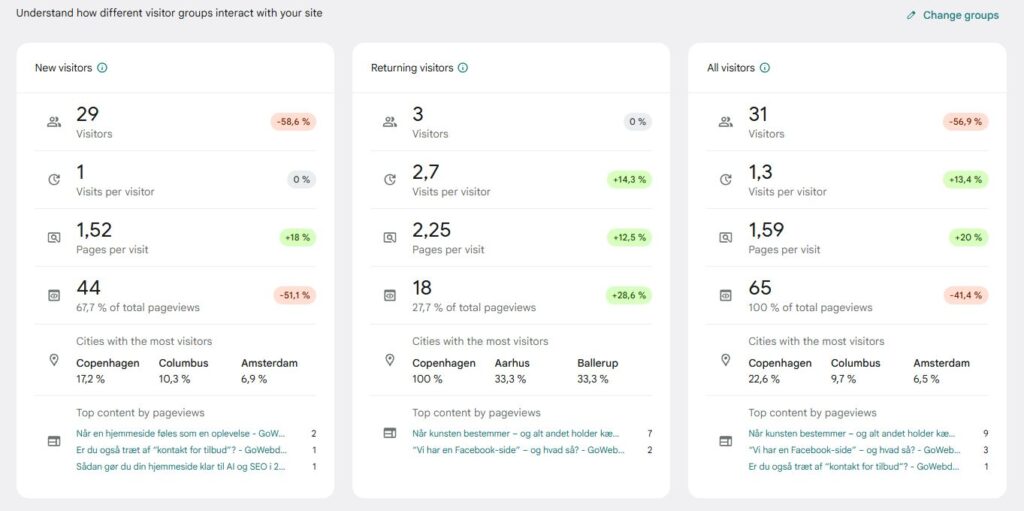Open "Vi har en Facebook-side" link in Returning visitors
This screenshot has height=511, width=1024.
pyautogui.click(x=517, y=450)
